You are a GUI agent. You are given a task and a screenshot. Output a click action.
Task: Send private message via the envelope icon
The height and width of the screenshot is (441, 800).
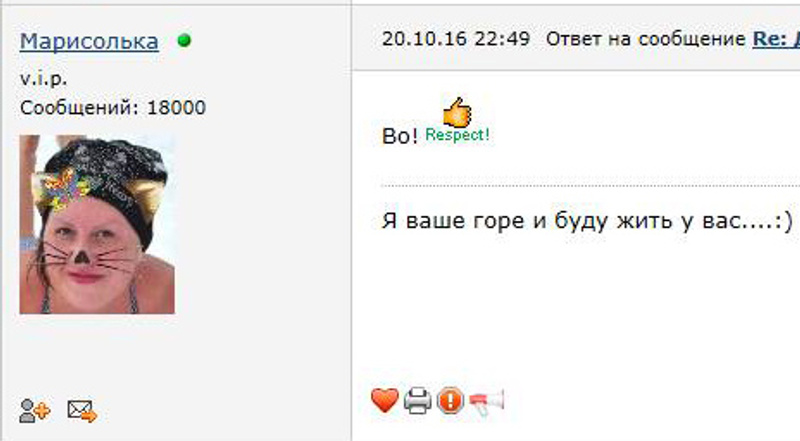pyautogui.click(x=82, y=411)
